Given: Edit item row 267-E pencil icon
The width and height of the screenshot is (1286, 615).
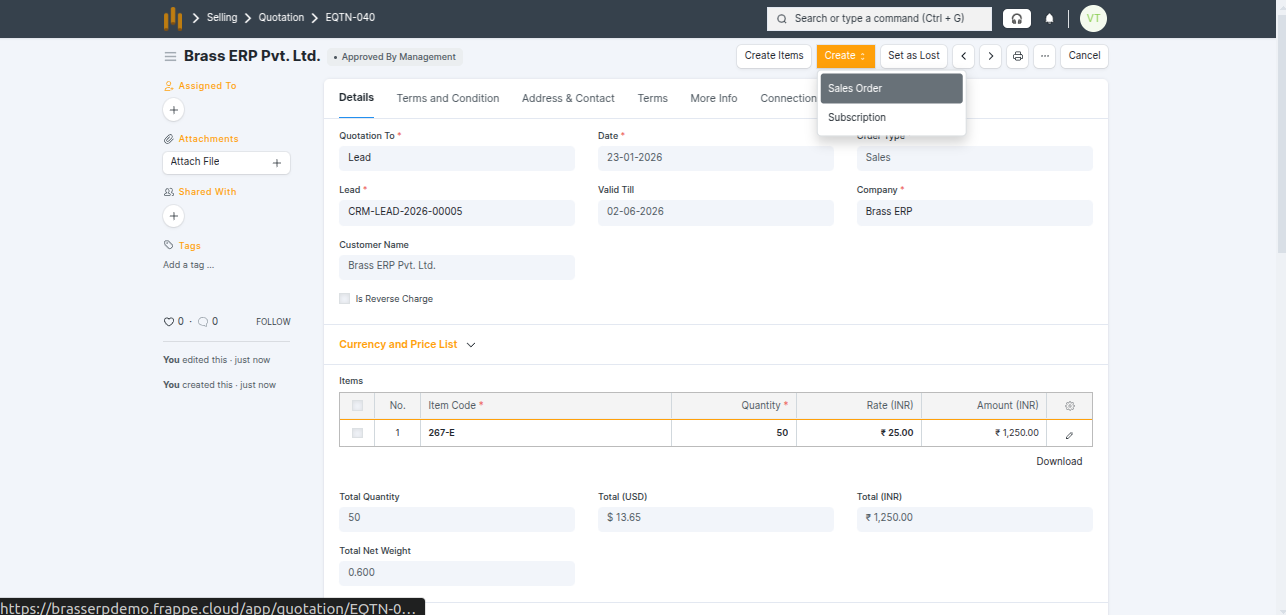Looking at the screenshot, I should coord(1069,434).
